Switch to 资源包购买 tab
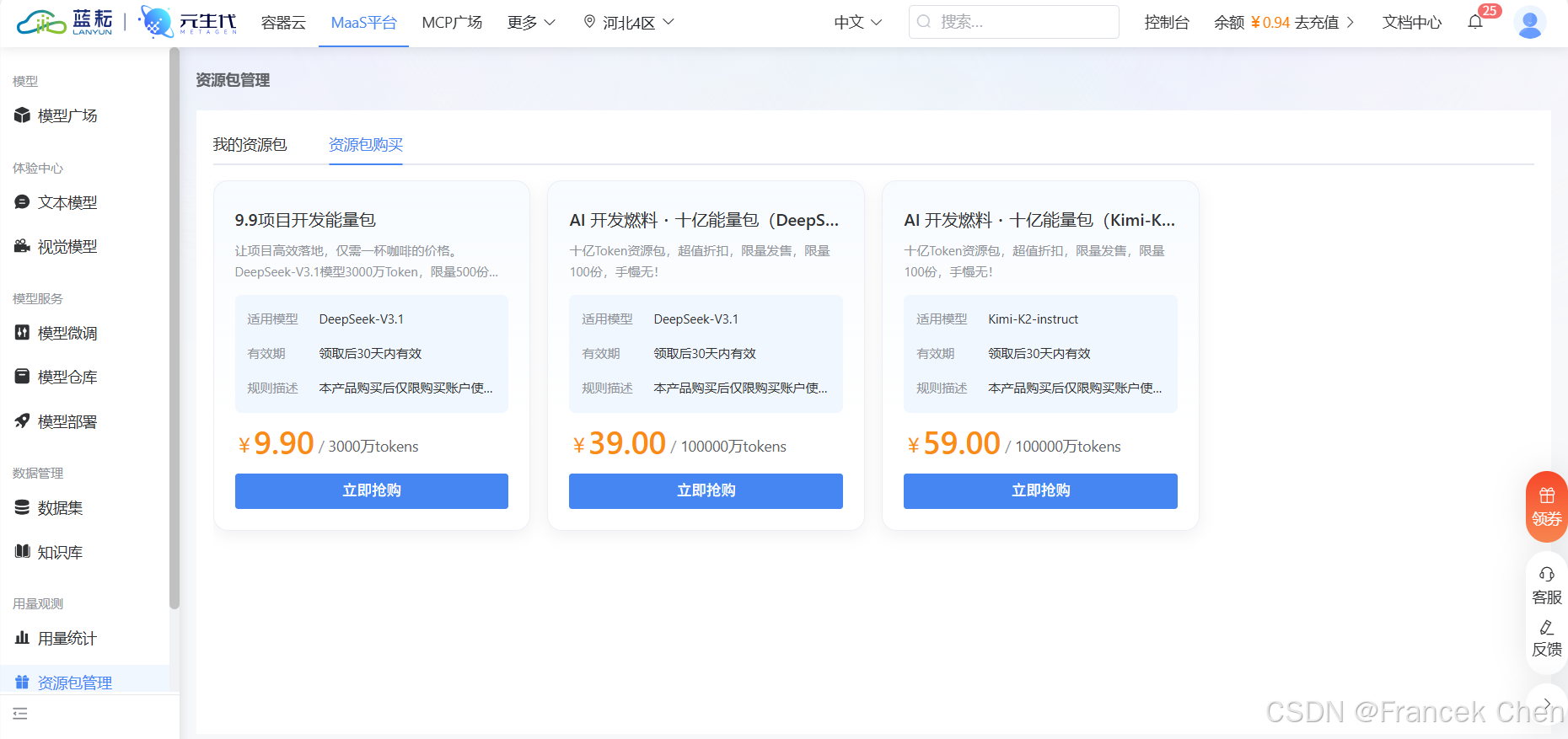The width and height of the screenshot is (1568, 739). point(366,145)
